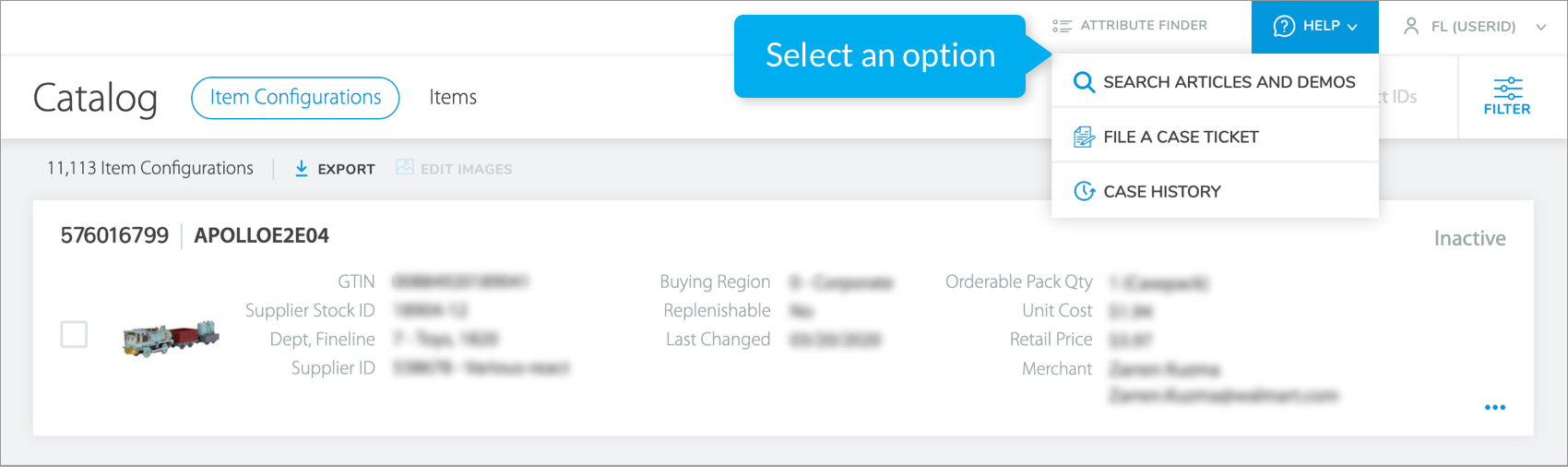Click the Attribute Finder link
Image resolution: width=1568 pixels, height=467 pixels.
(x=1144, y=26)
